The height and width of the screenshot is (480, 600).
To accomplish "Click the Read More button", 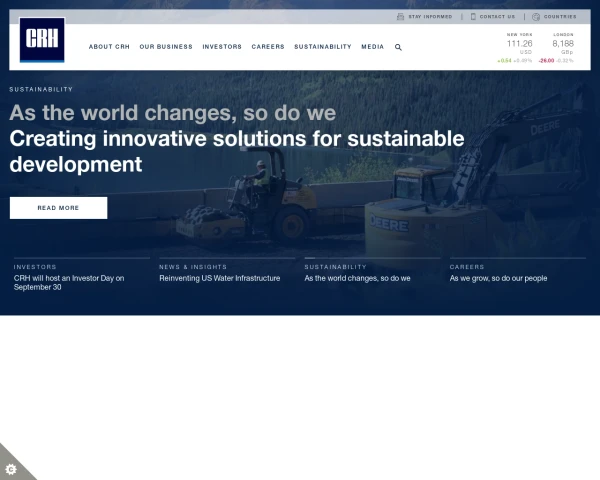I will tap(59, 208).
